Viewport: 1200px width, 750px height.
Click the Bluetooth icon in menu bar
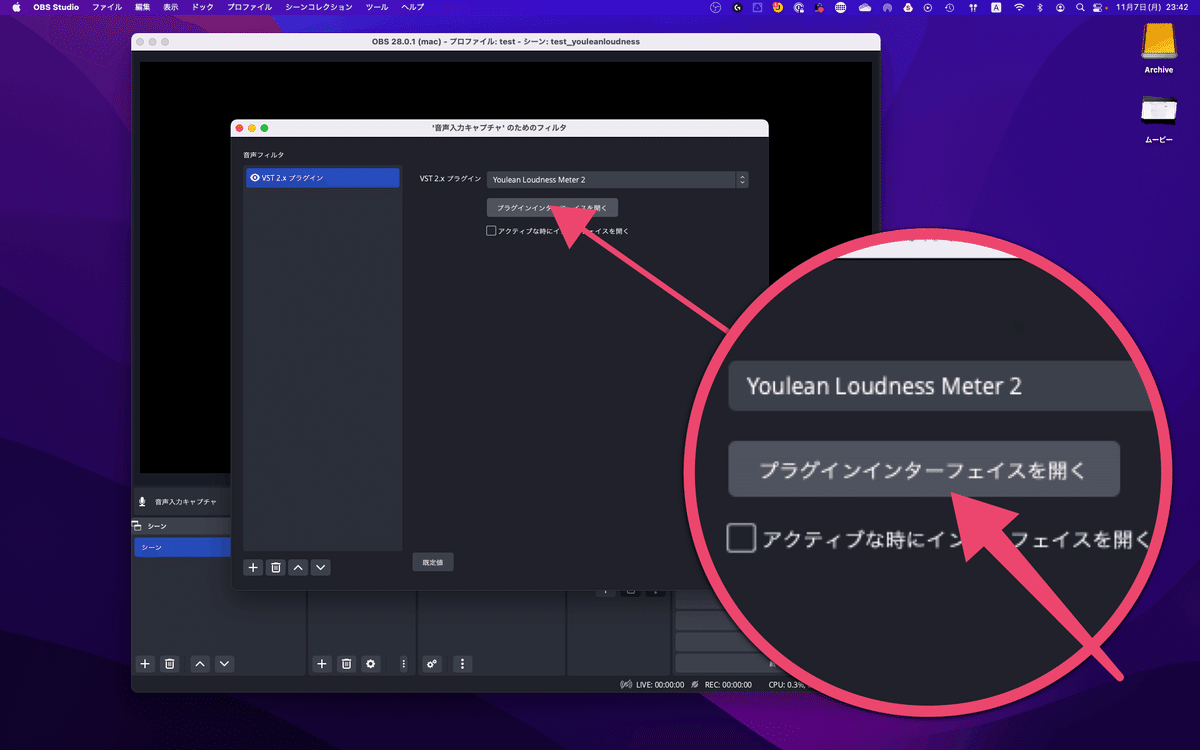coord(1040,7)
